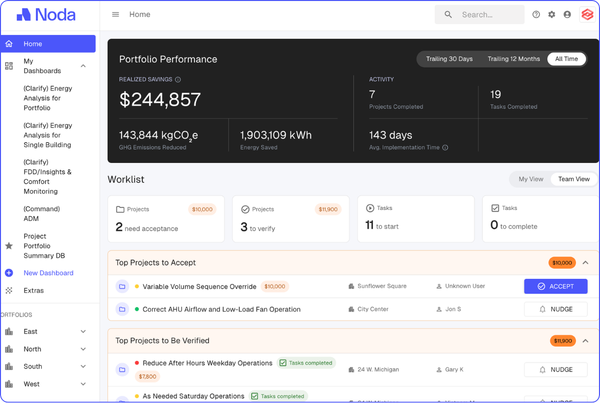The image size is (600, 403).
Task: Click the red layered app icon
Action: 587,15
